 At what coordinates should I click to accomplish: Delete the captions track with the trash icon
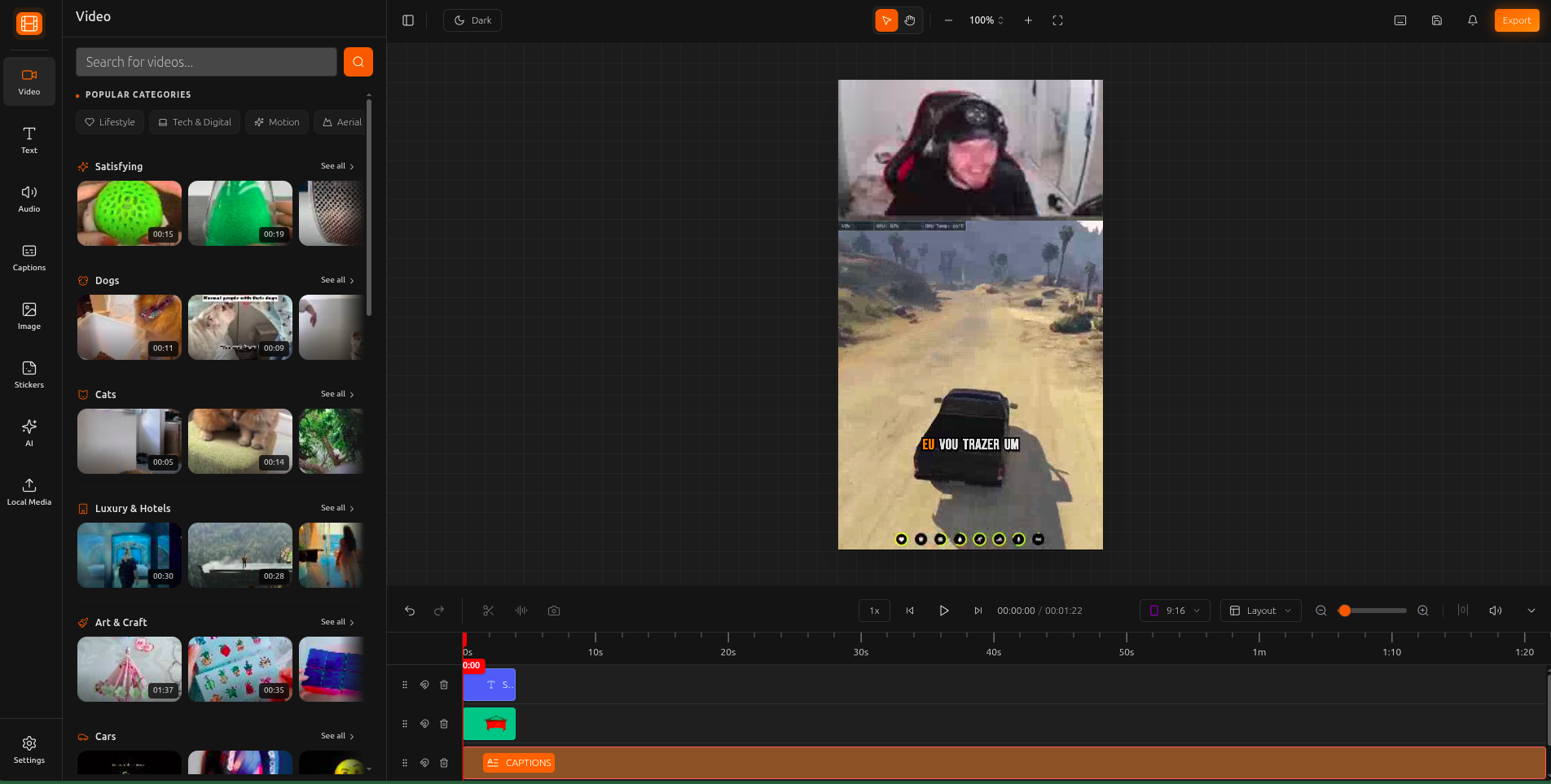(x=444, y=763)
